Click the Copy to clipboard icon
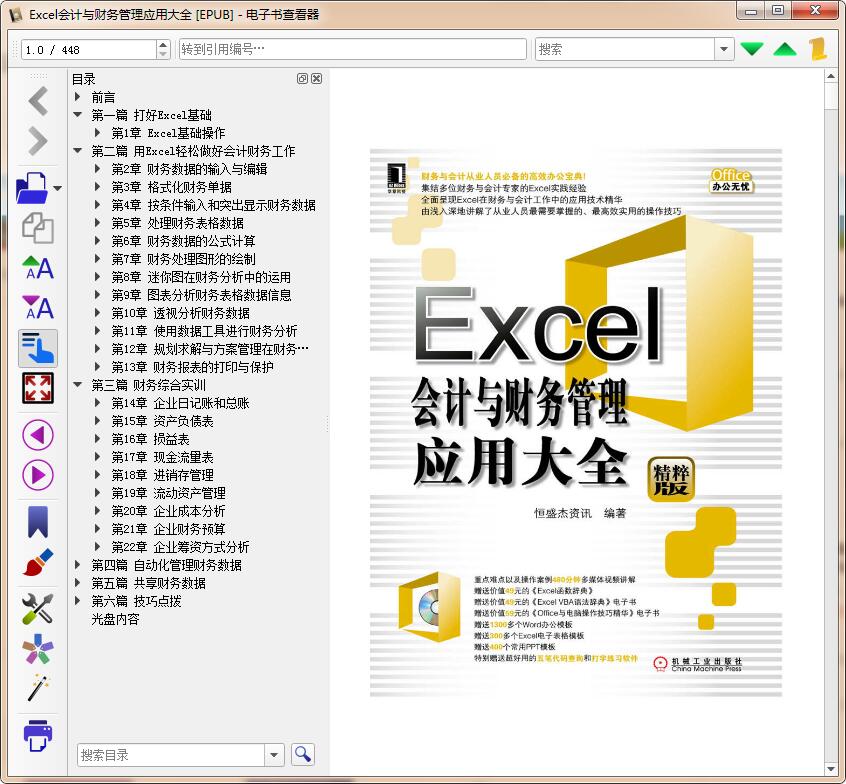The height and width of the screenshot is (784, 846). pos(38,228)
